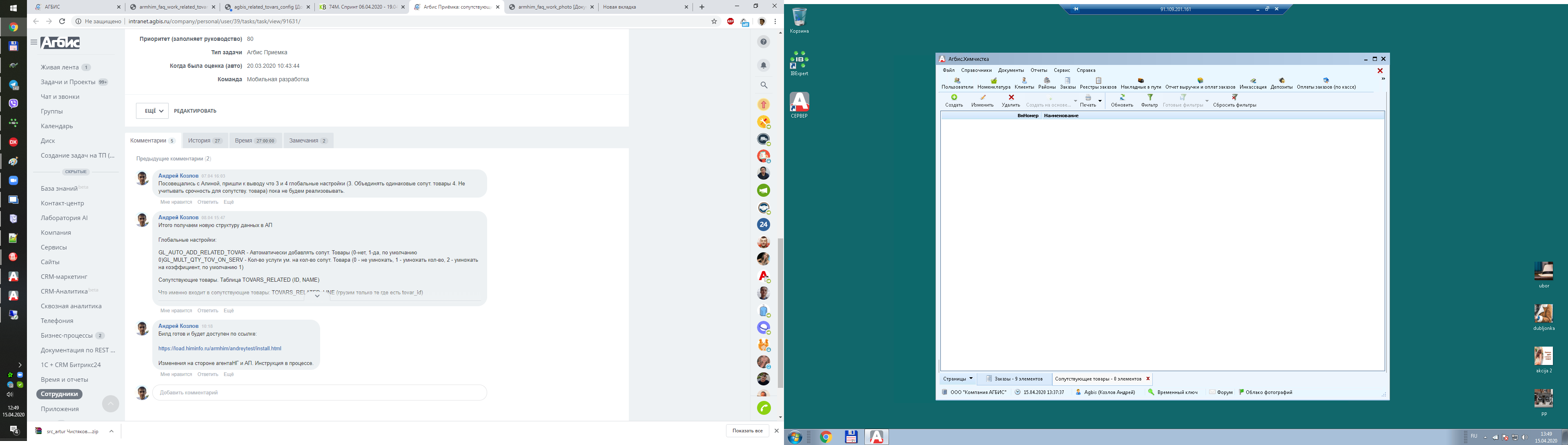Click Сбросить фильтры button
The width and height of the screenshot is (1568, 445).
[1234, 101]
